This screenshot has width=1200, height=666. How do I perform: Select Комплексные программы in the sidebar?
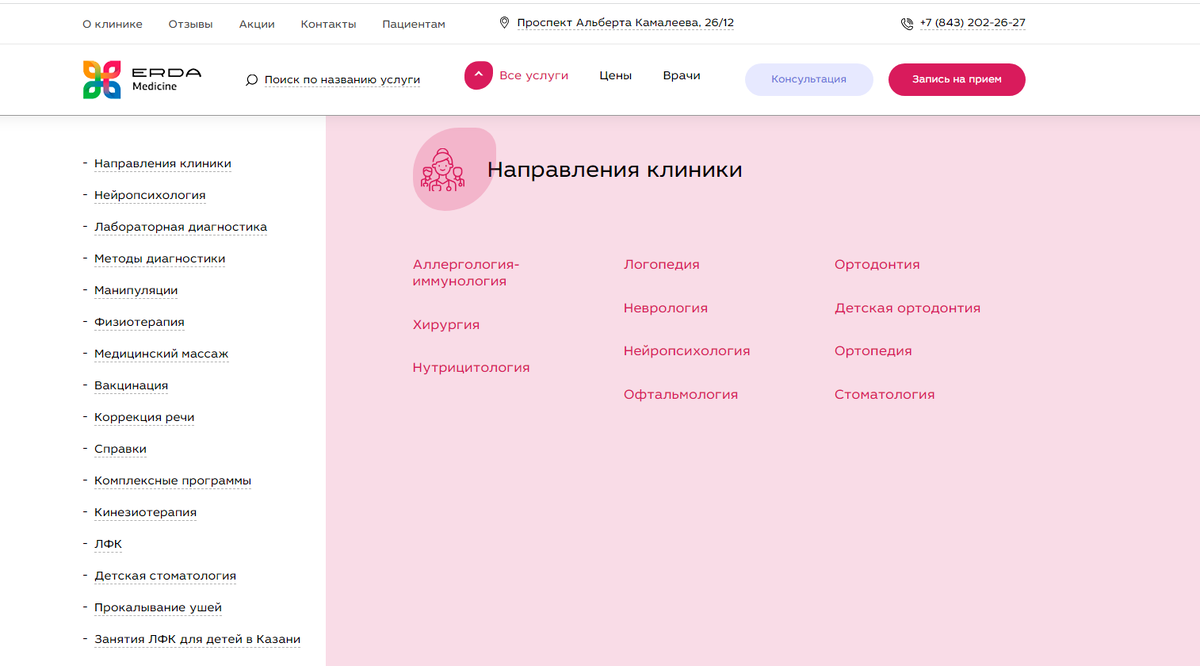[173, 481]
